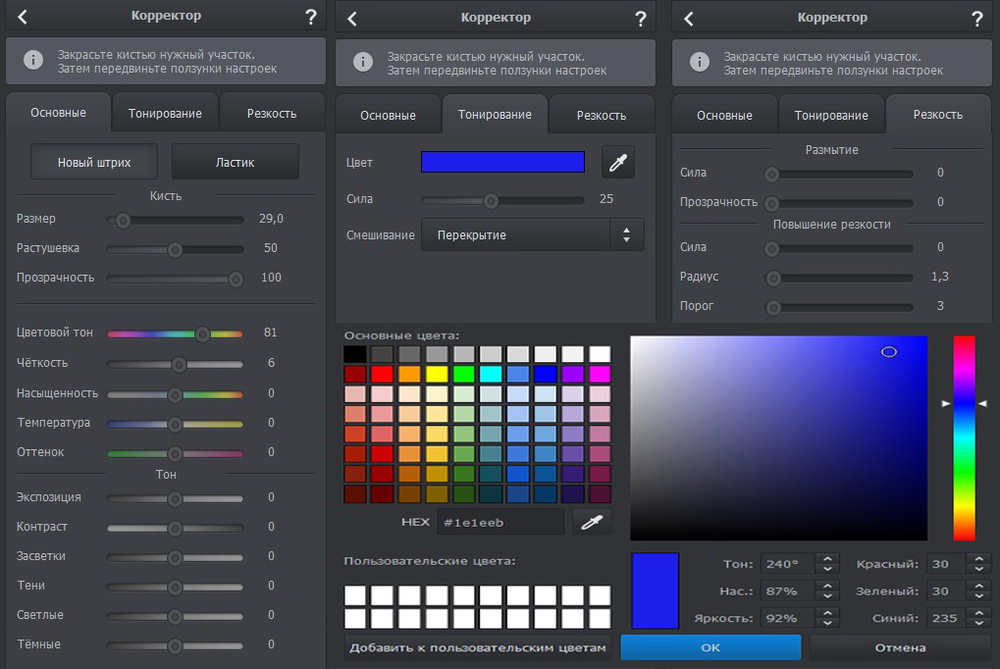Adjust the Синий value stepper
Image resolution: width=1000 pixels, height=669 pixels.
tap(980, 618)
